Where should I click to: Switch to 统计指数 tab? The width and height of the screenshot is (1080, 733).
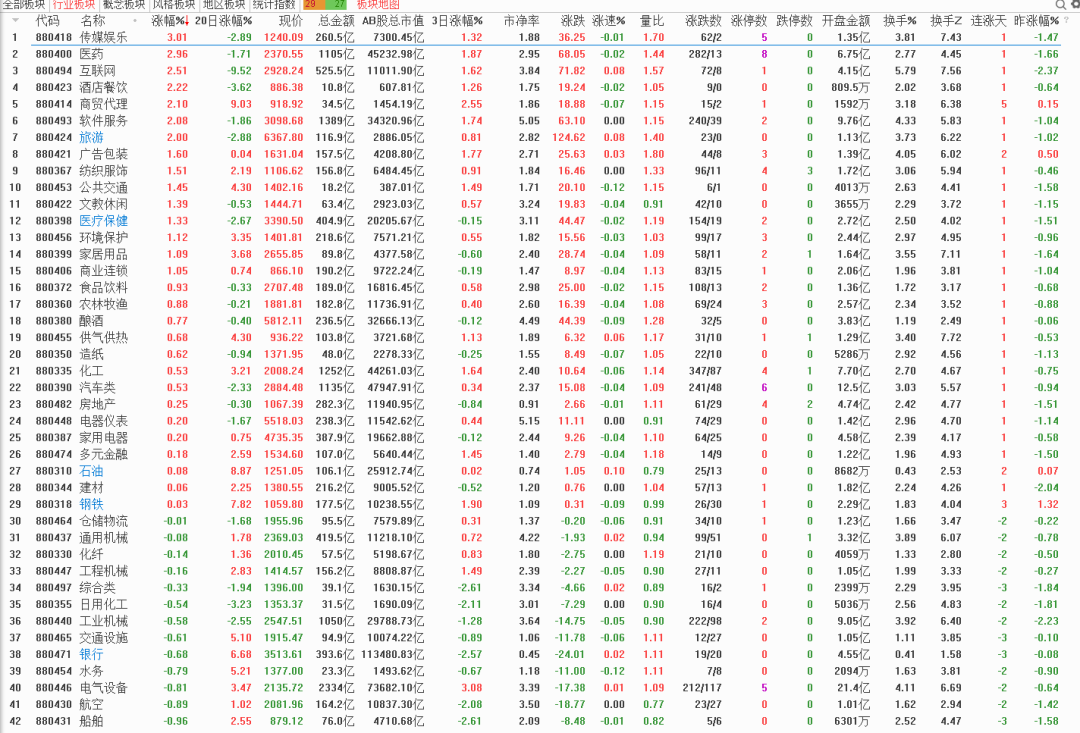274,4
